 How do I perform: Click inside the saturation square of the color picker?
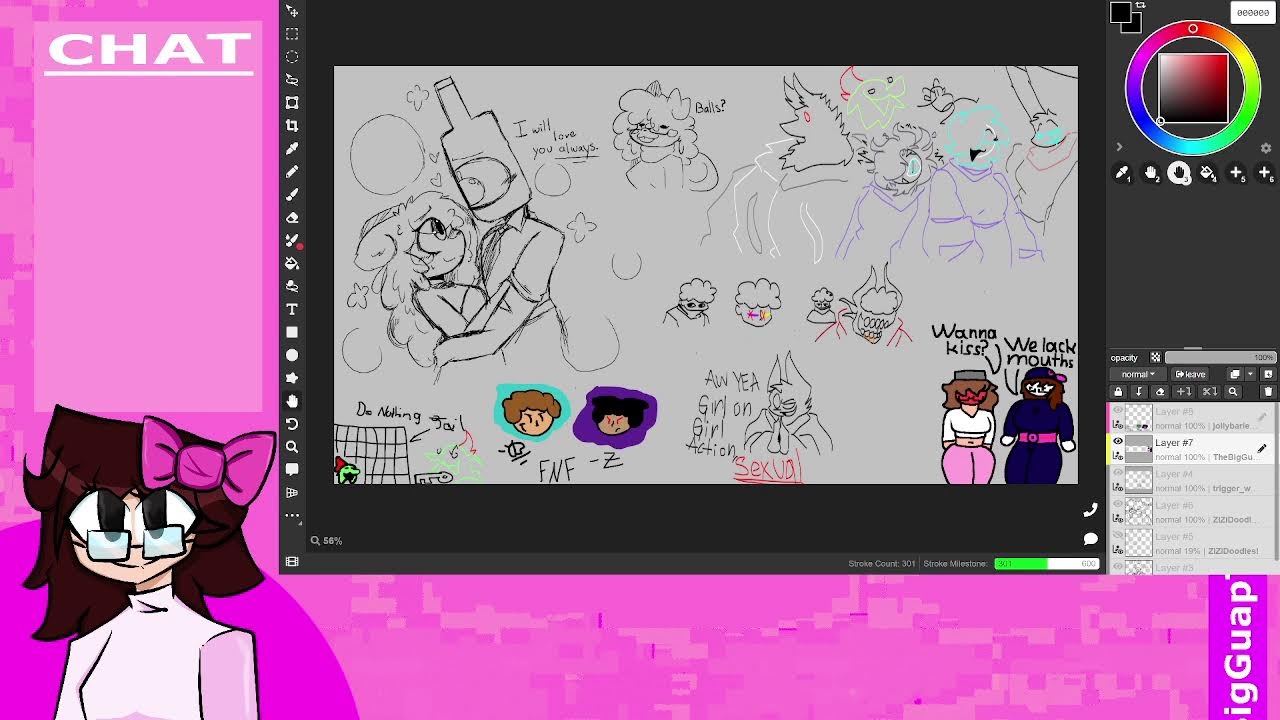pos(1193,88)
